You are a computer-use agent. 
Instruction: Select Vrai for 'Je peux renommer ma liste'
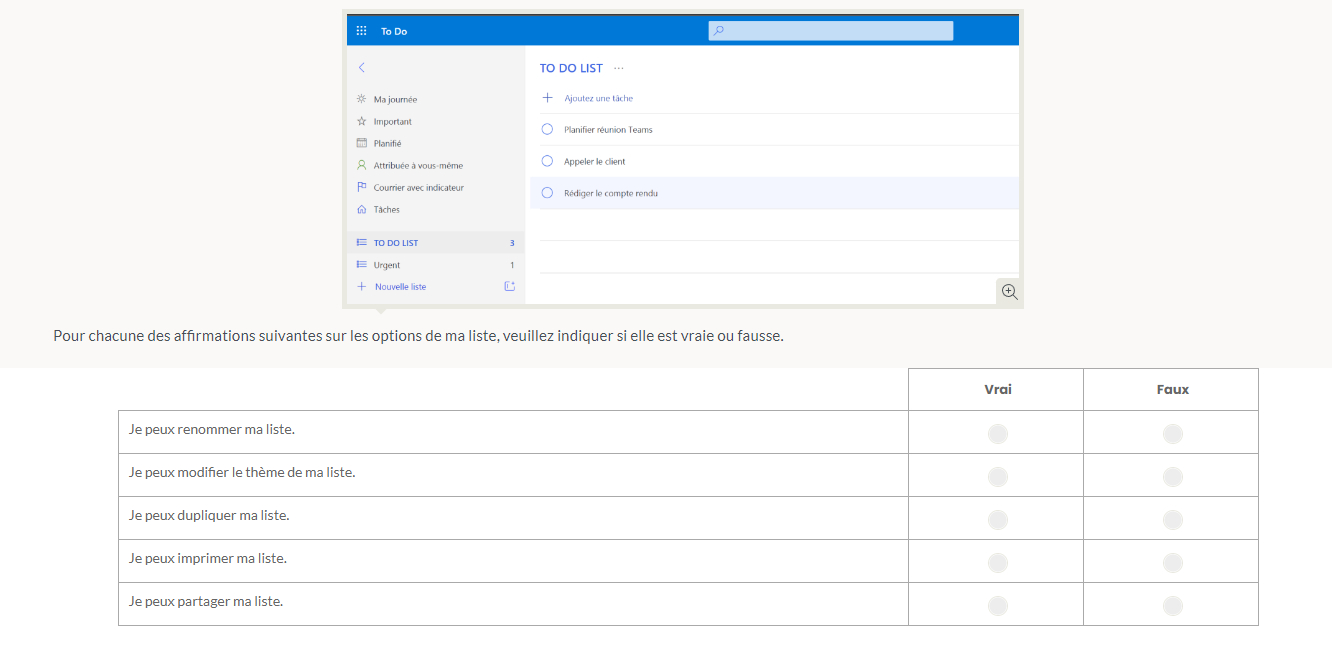pos(997,433)
